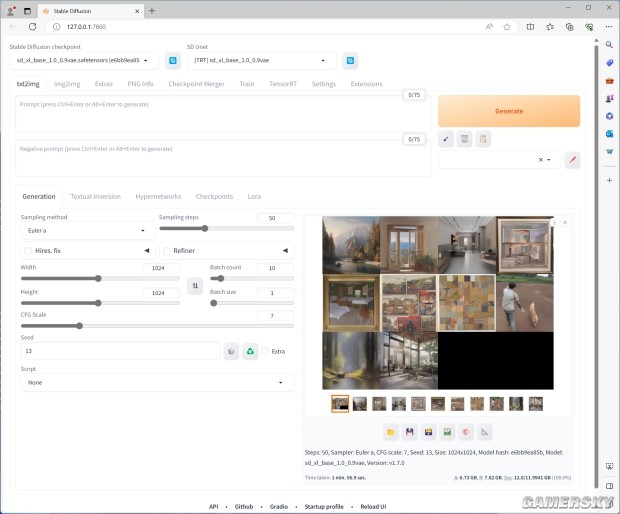Viewport: 620px width, 514px height.
Task: Expand the Refiner section arrow
Action: [285, 251]
